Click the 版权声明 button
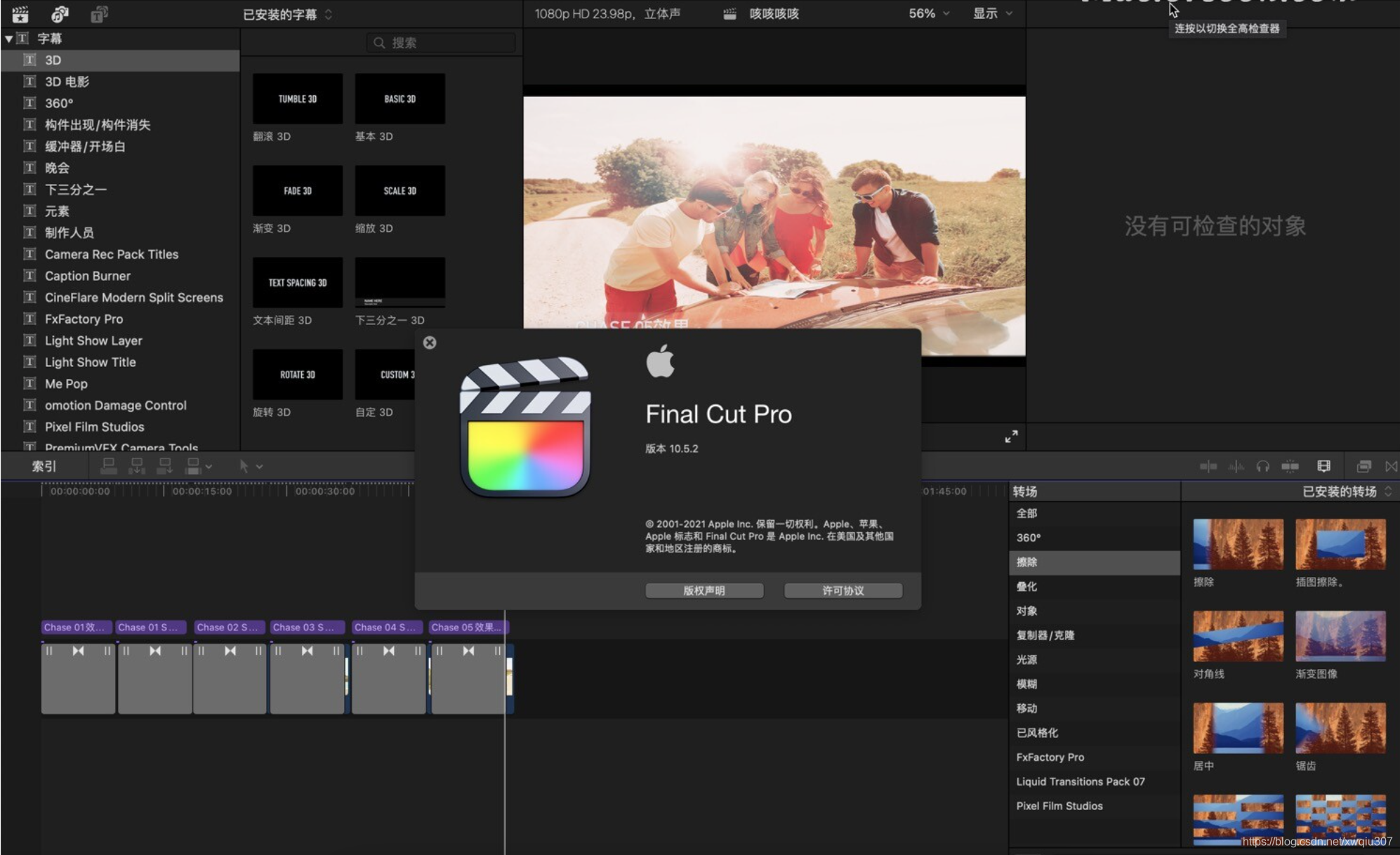This screenshot has width=1400, height=855. click(704, 590)
